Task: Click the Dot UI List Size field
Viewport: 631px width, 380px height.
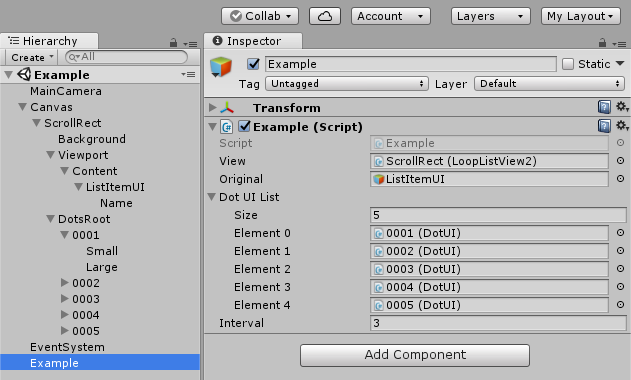Action: point(498,215)
